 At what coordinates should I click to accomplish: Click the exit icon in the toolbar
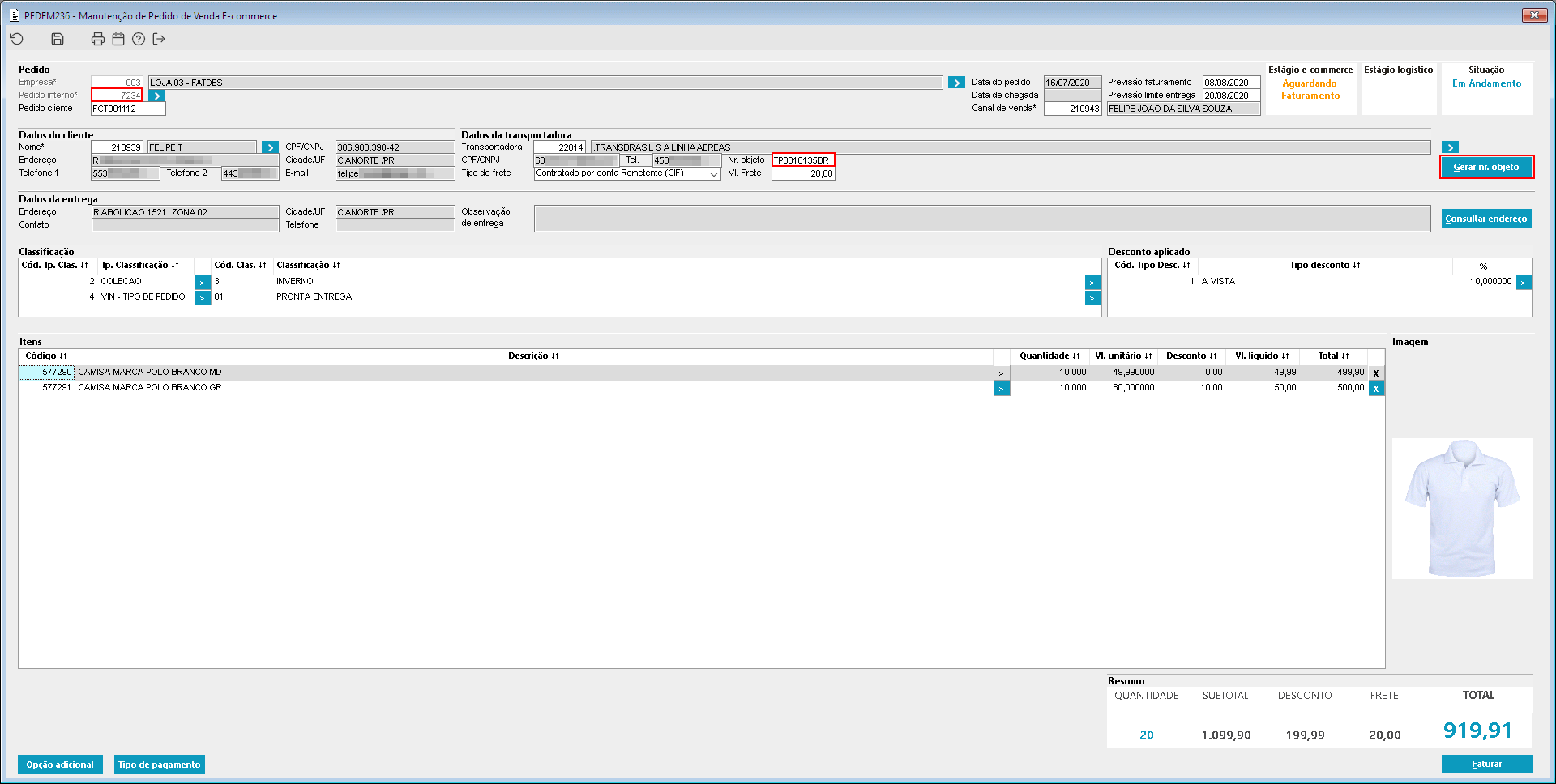[159, 39]
